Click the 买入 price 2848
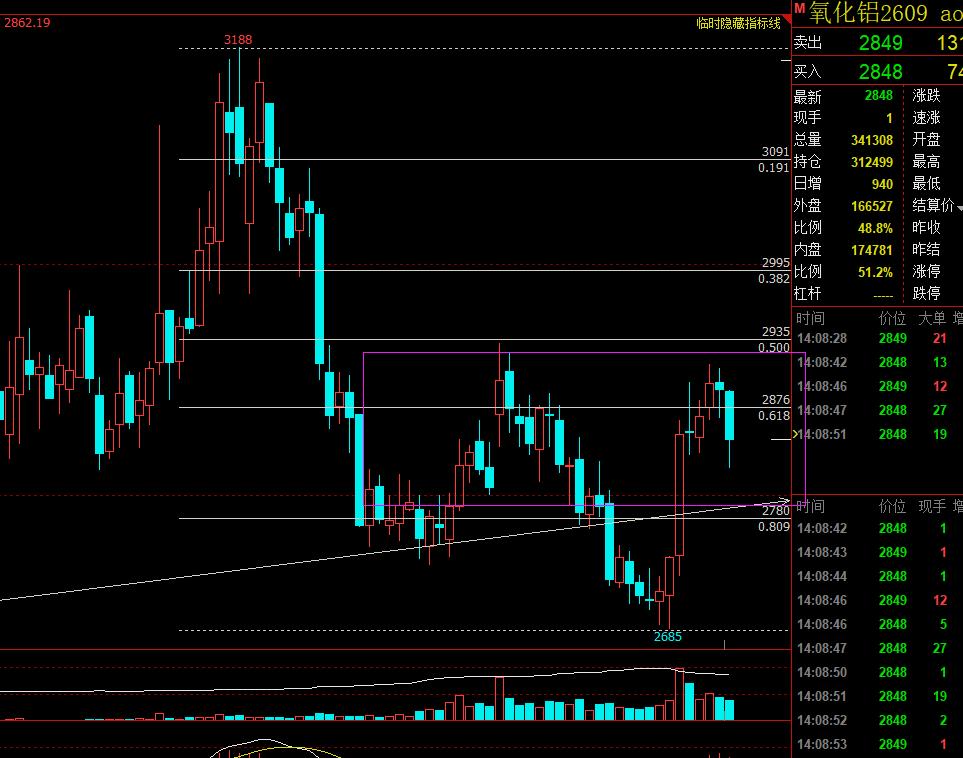 click(880, 72)
